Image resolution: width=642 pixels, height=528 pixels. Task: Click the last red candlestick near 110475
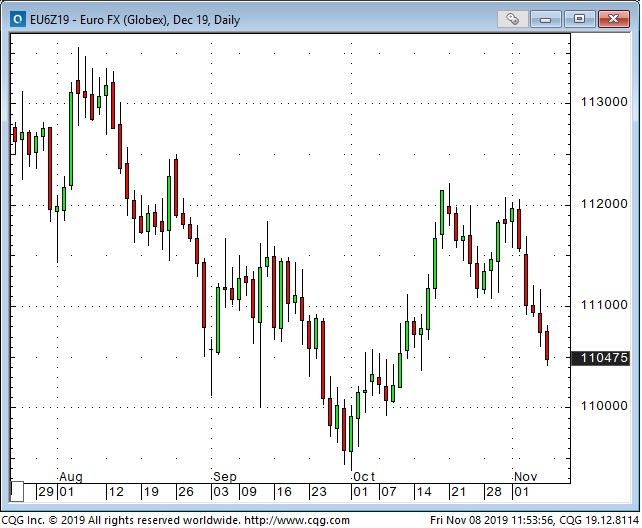[547, 346]
